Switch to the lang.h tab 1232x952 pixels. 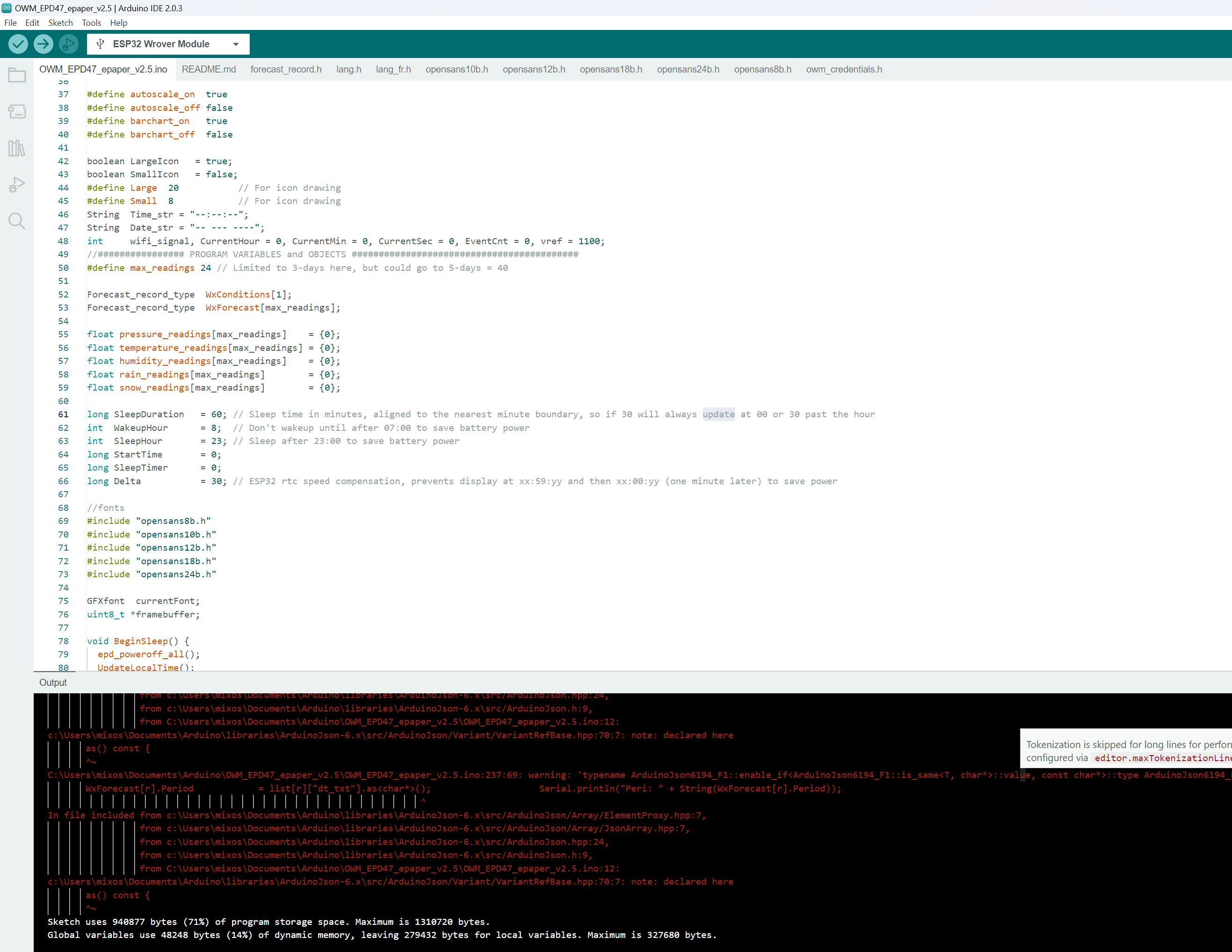pos(348,69)
